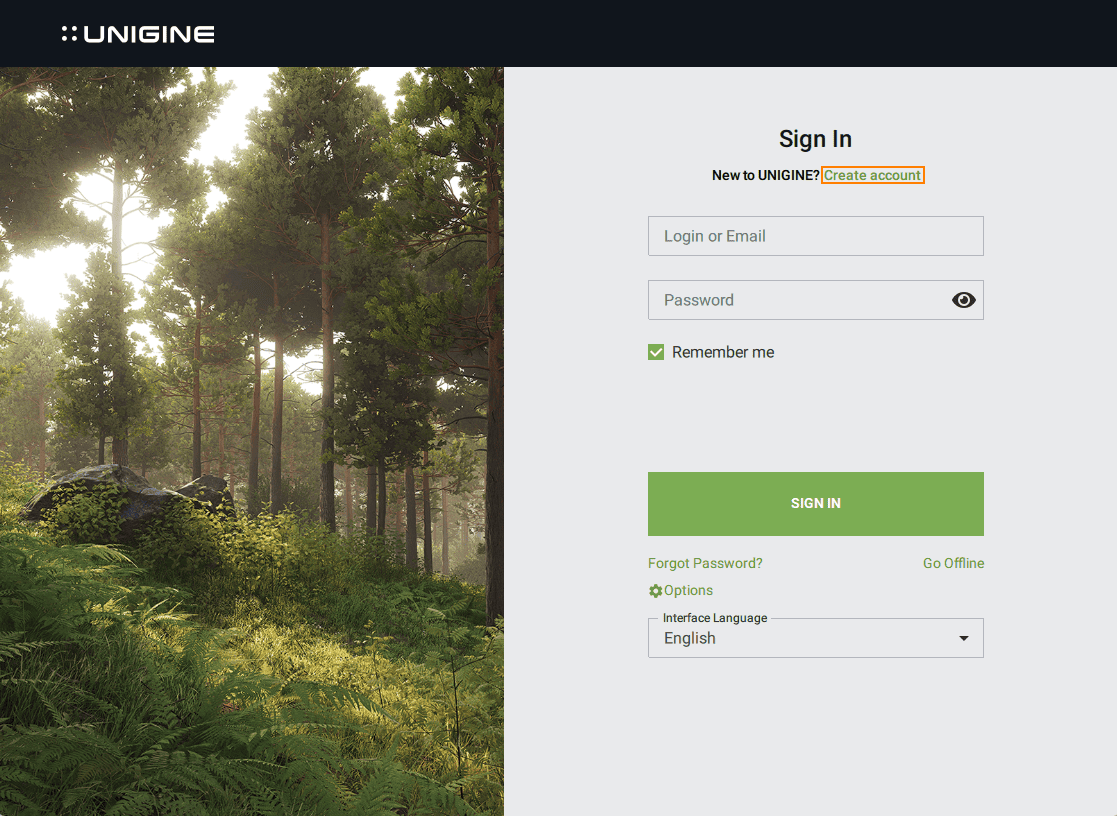1117x816 pixels.
Task: Click the Forgot Password? link
Action: 705,563
